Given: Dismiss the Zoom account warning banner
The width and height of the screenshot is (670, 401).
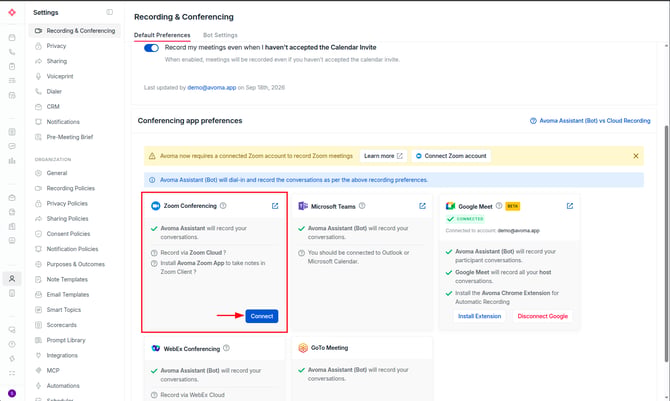Looking at the screenshot, I should [636, 156].
